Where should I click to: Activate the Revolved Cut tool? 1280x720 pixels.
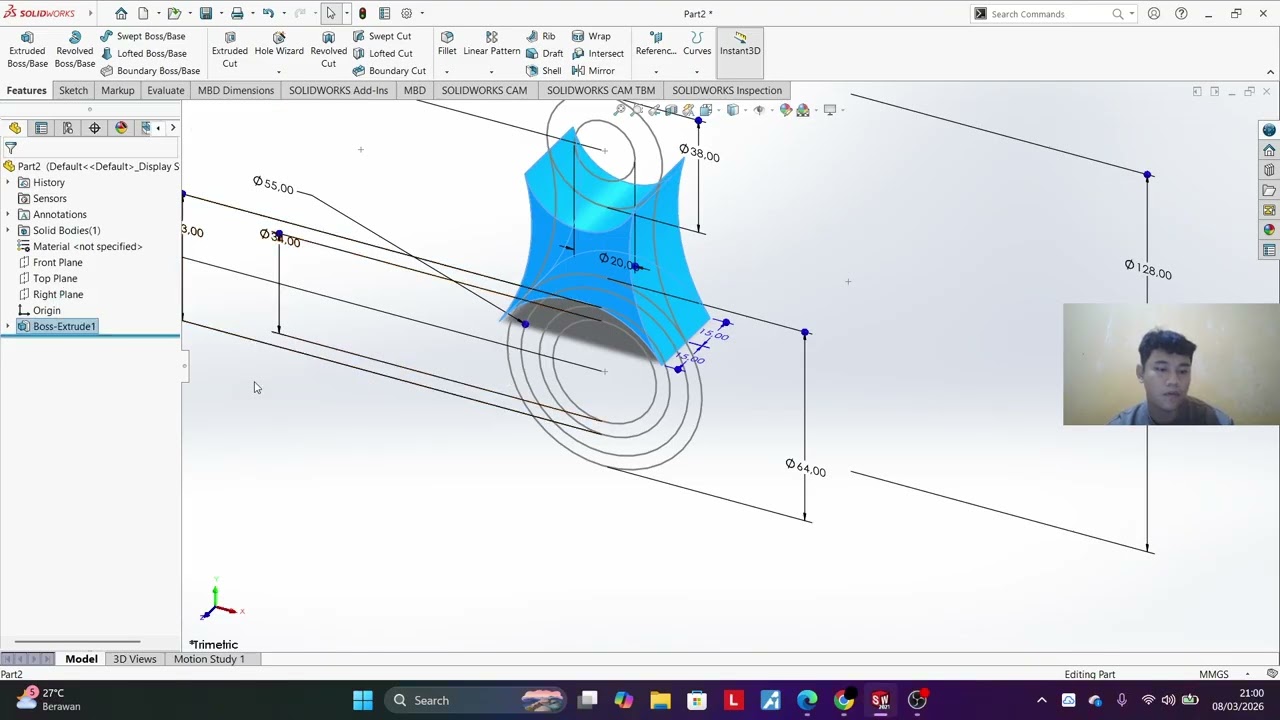click(x=328, y=50)
